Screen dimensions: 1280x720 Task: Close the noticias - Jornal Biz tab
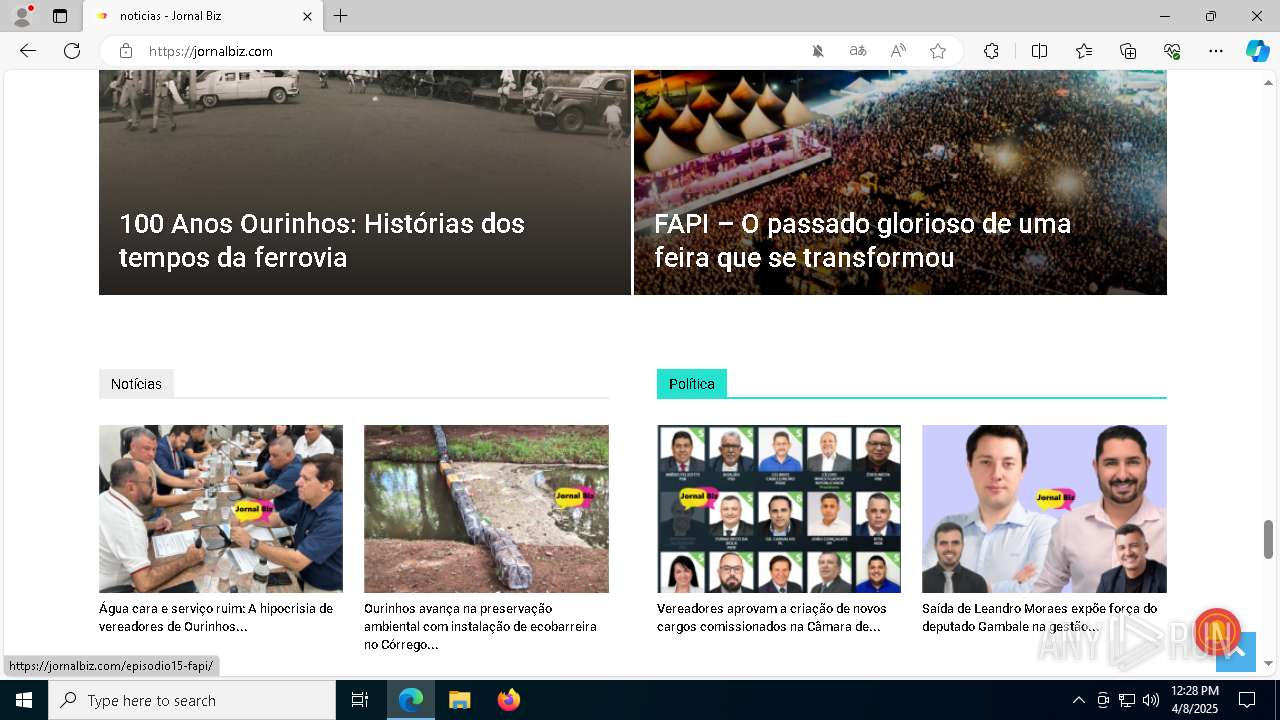pyautogui.click(x=307, y=16)
